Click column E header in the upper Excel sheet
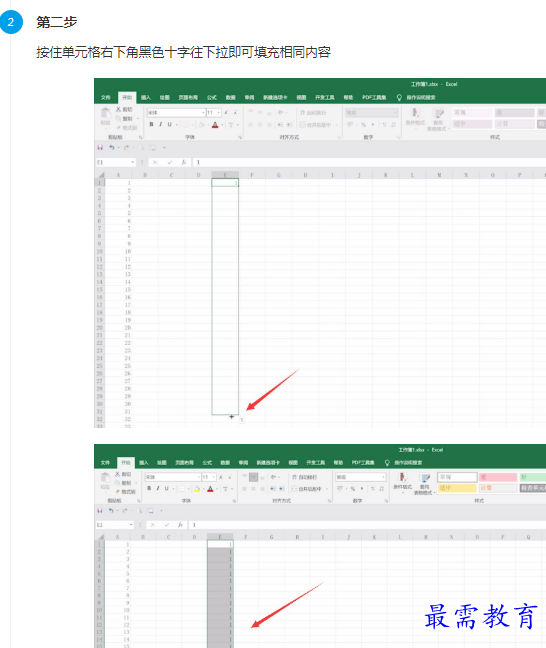Viewport: 546px width, 648px height. click(225, 175)
